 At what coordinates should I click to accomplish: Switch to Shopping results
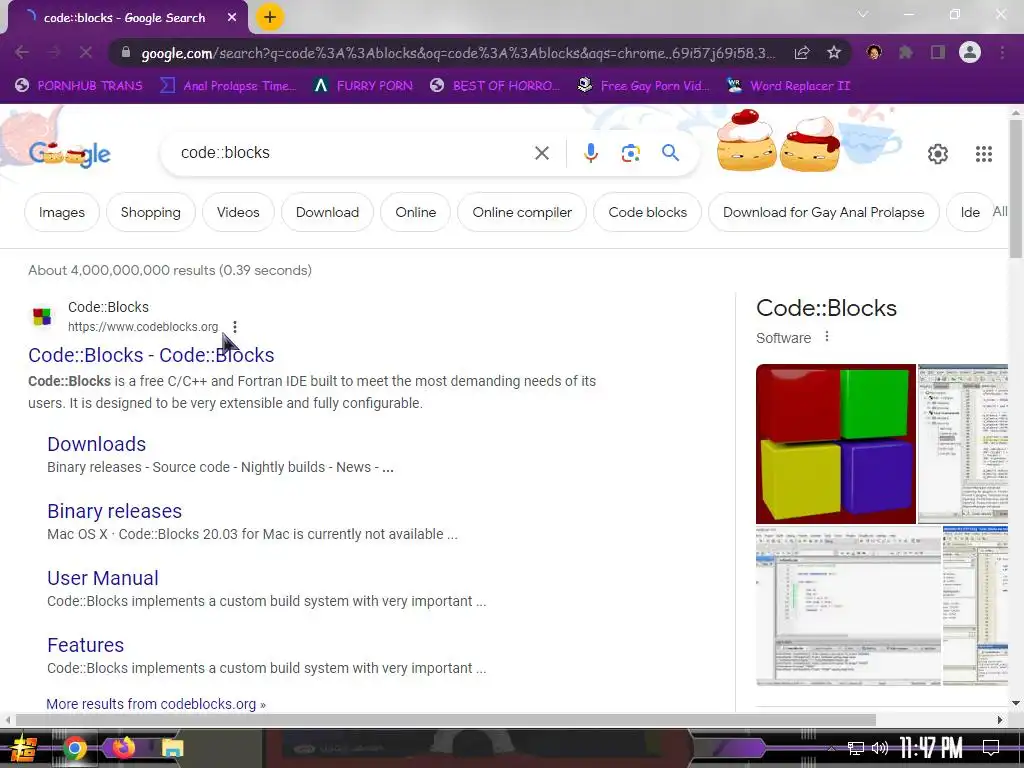[x=151, y=212]
